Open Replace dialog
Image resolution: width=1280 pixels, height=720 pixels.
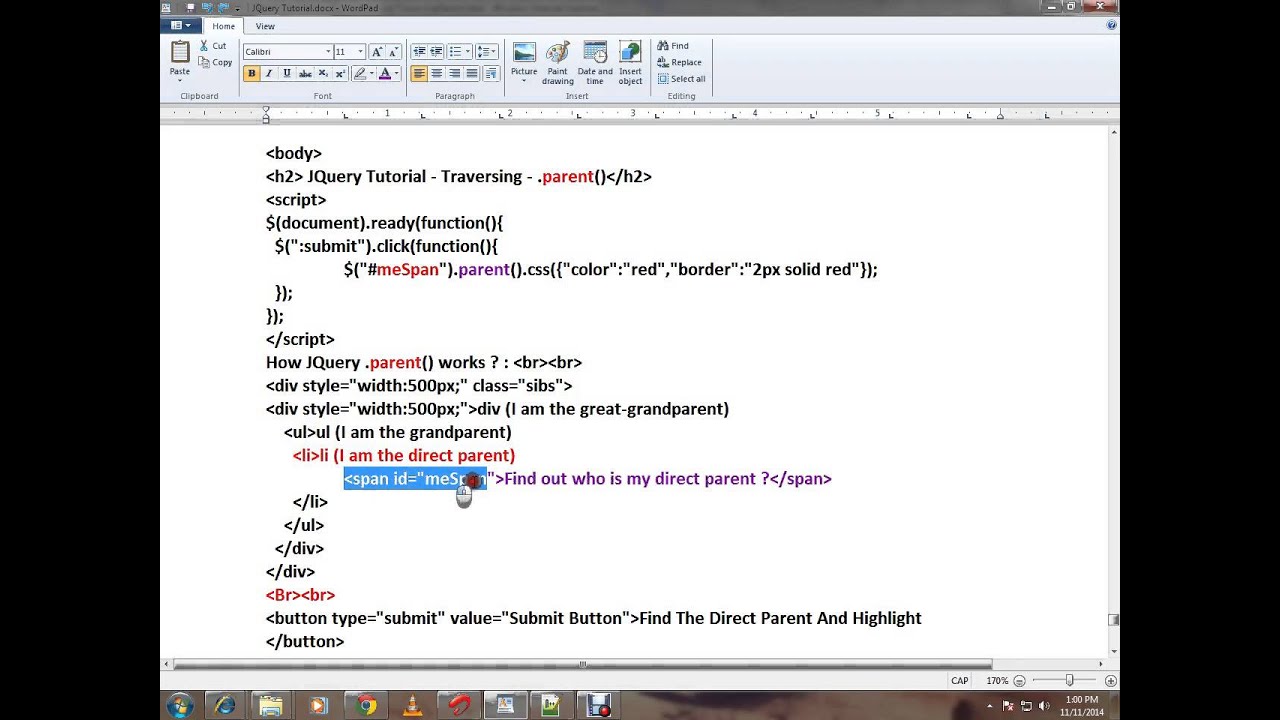[x=679, y=62]
